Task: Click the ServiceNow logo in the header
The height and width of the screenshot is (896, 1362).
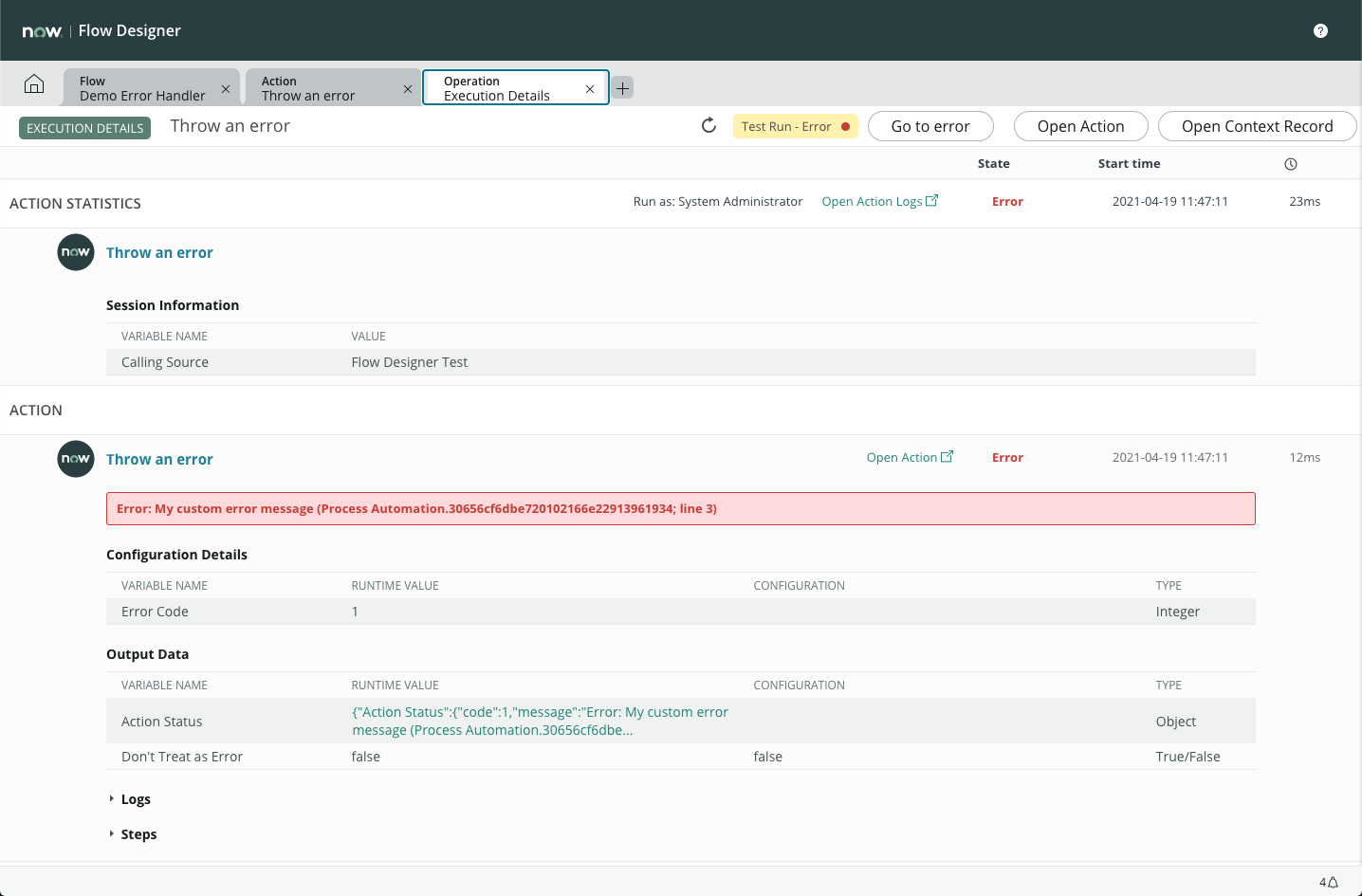Action: tap(42, 31)
